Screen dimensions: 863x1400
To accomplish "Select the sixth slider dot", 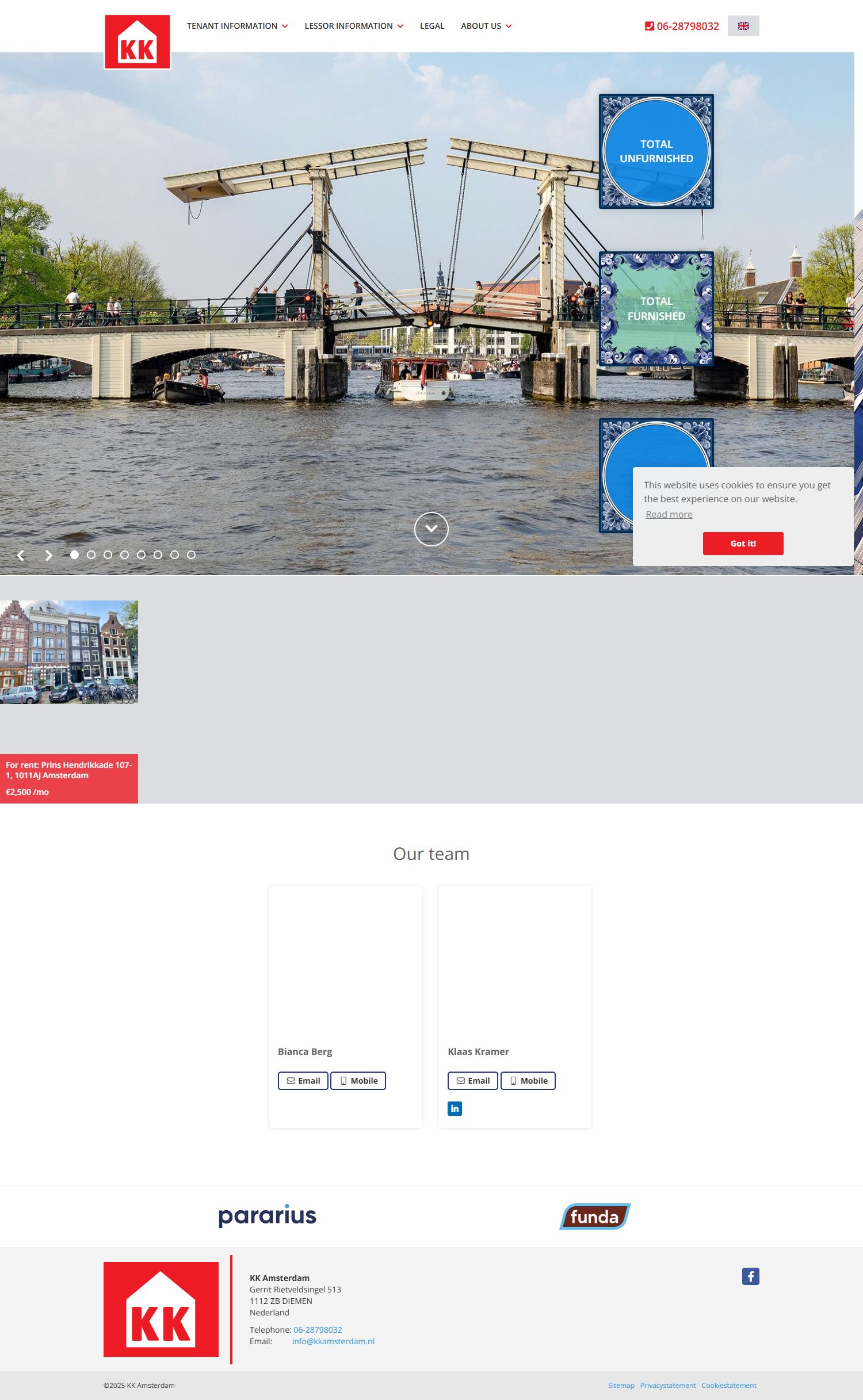I will 158,554.
